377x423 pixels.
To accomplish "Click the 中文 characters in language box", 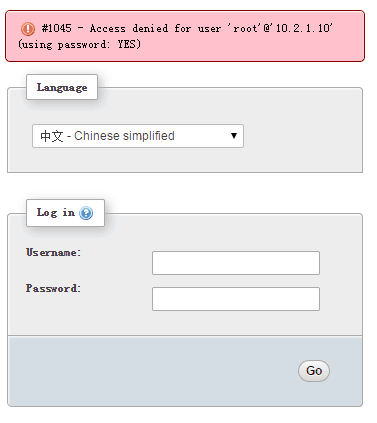I will [52, 136].
